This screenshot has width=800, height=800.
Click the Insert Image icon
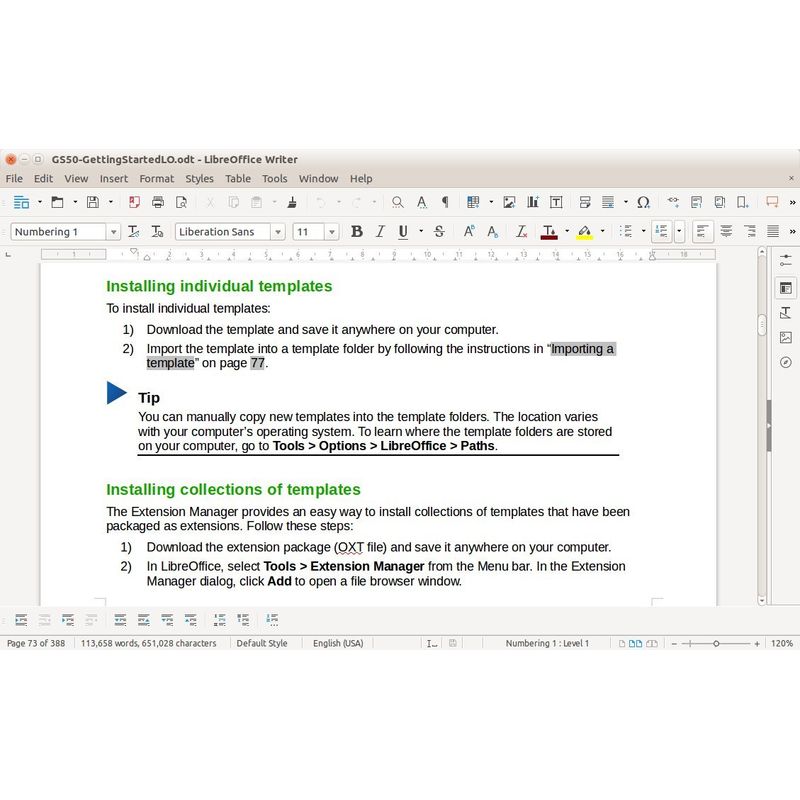(509, 202)
